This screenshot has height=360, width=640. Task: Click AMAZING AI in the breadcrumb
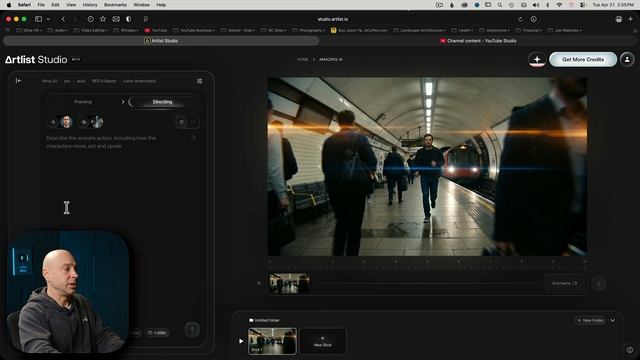[331, 60]
